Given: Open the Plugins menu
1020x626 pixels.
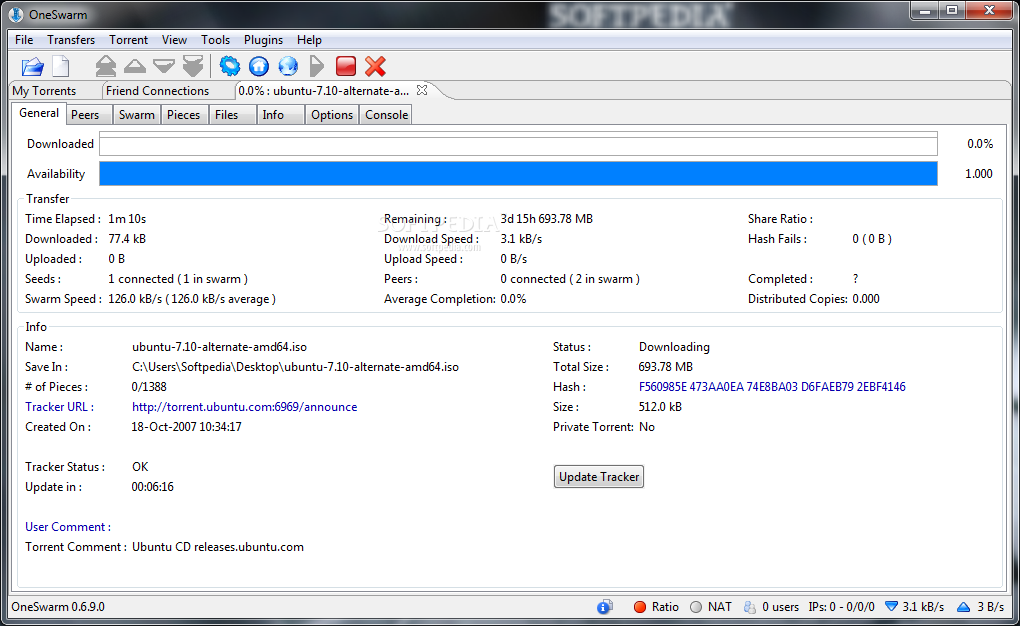Looking at the screenshot, I should (263, 40).
